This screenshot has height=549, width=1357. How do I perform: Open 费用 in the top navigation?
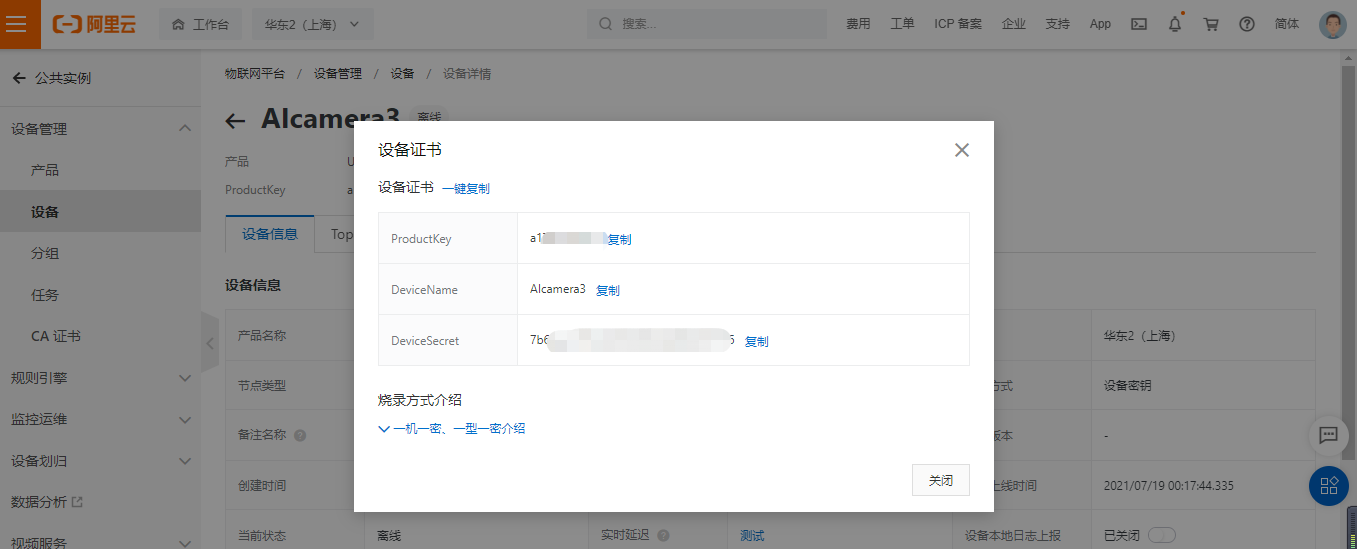point(858,24)
